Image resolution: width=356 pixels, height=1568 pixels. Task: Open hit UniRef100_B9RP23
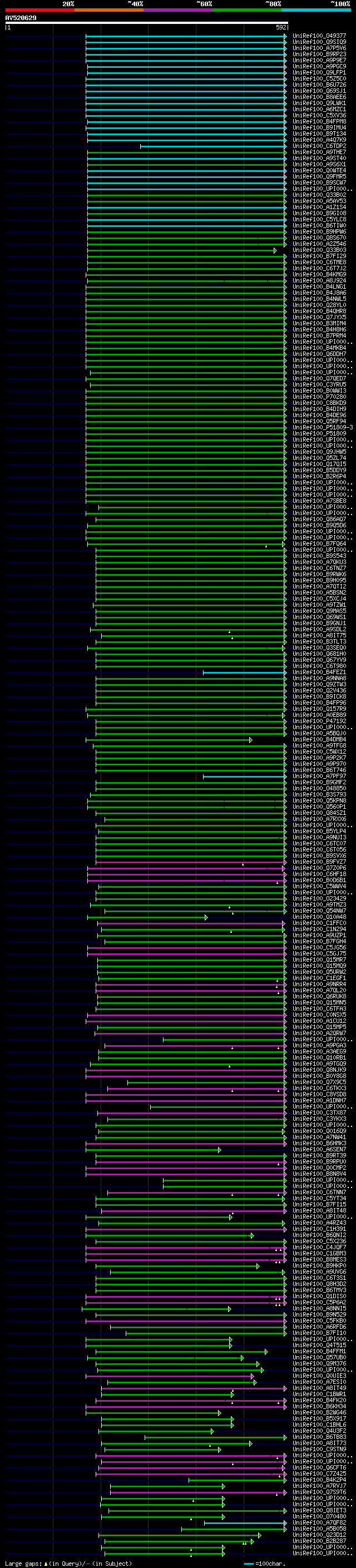pos(319,54)
